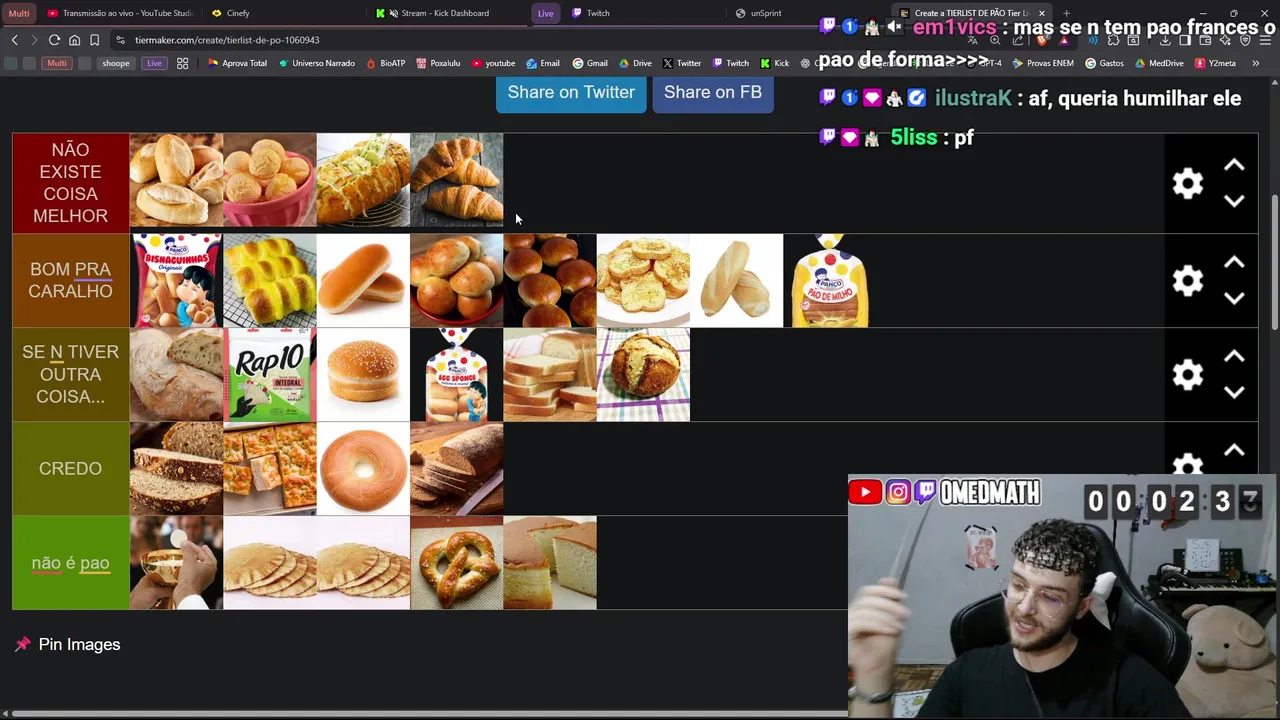Open shoope bookmark folder
Viewport: 1280px width, 720px height.
coord(115,63)
